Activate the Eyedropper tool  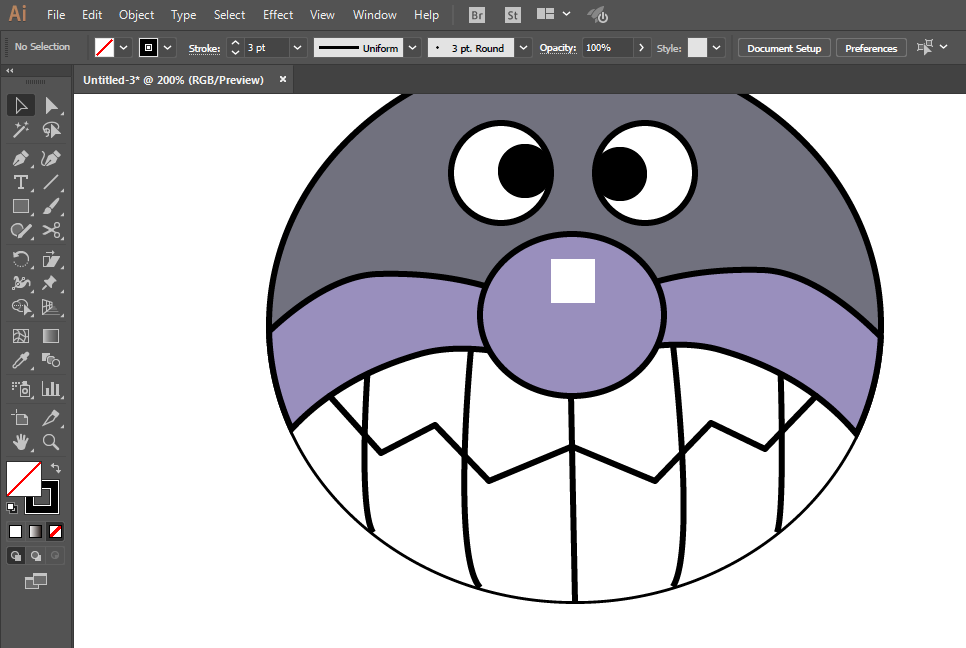pyautogui.click(x=20, y=361)
